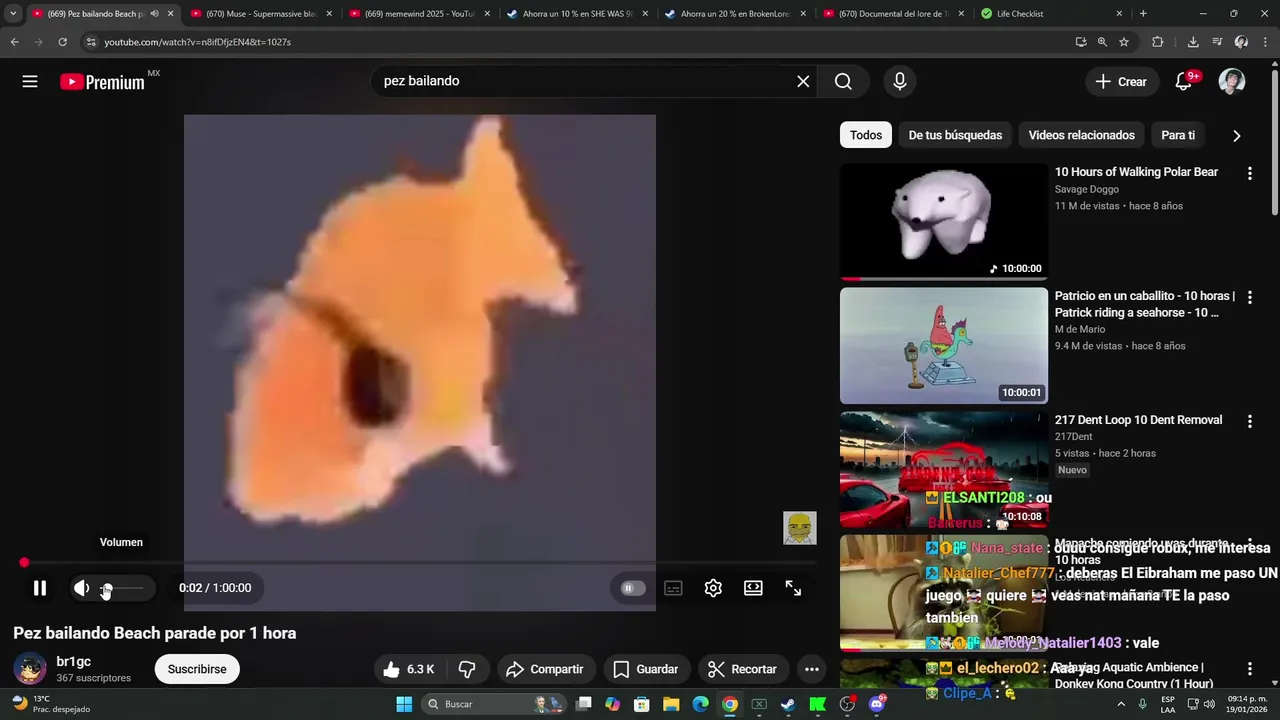Select the Todos filter chip
The image size is (1280, 720).
pyautogui.click(x=866, y=135)
